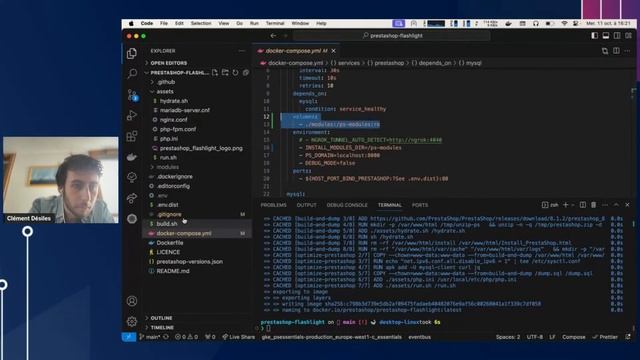Open the Docker view in activity bar
The width and height of the screenshot is (640, 360).
(x=132, y=157)
